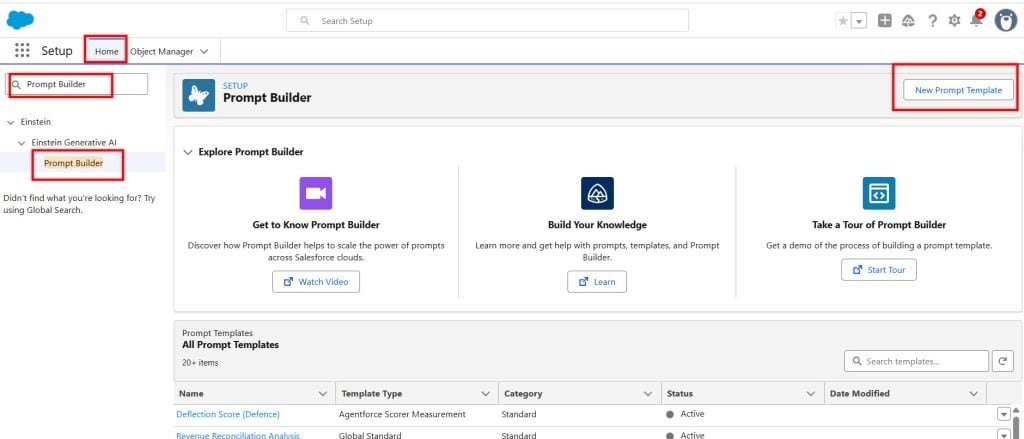Click the SETUP breadcrumb label

pyautogui.click(x=235, y=86)
